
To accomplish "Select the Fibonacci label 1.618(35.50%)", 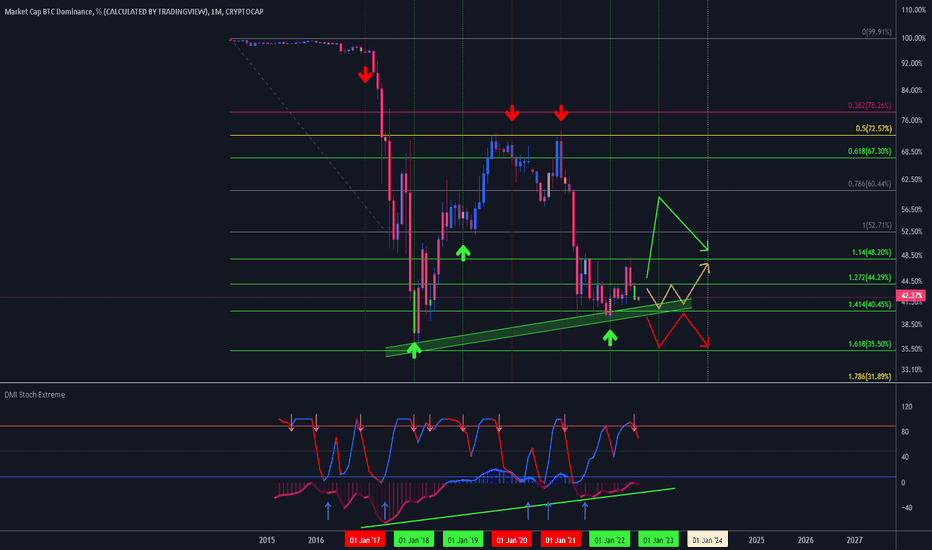I will coord(870,344).
